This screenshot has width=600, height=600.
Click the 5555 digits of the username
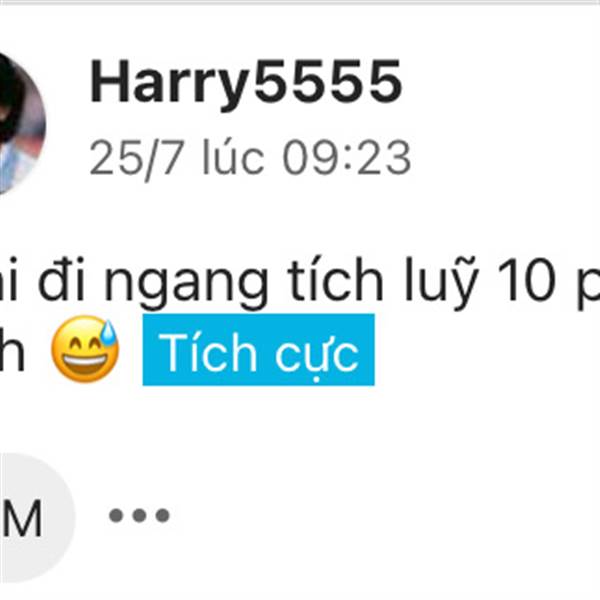point(328,82)
